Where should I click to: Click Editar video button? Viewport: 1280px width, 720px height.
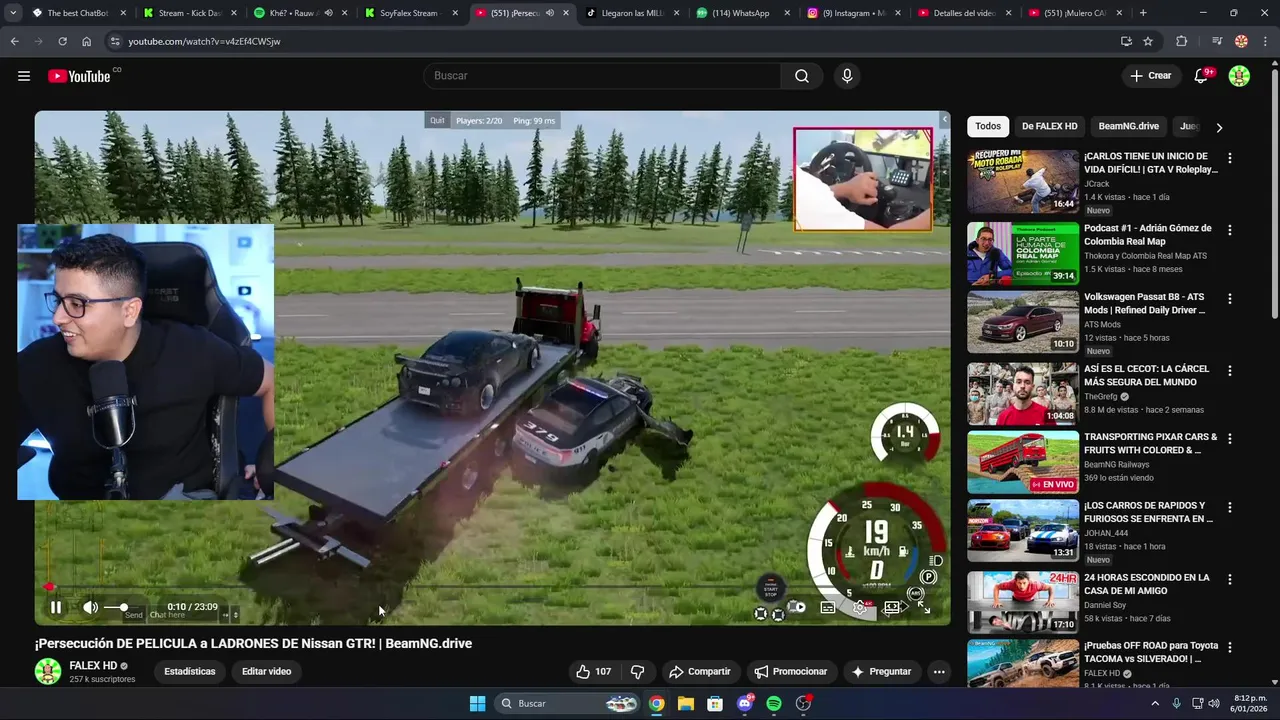[266, 672]
